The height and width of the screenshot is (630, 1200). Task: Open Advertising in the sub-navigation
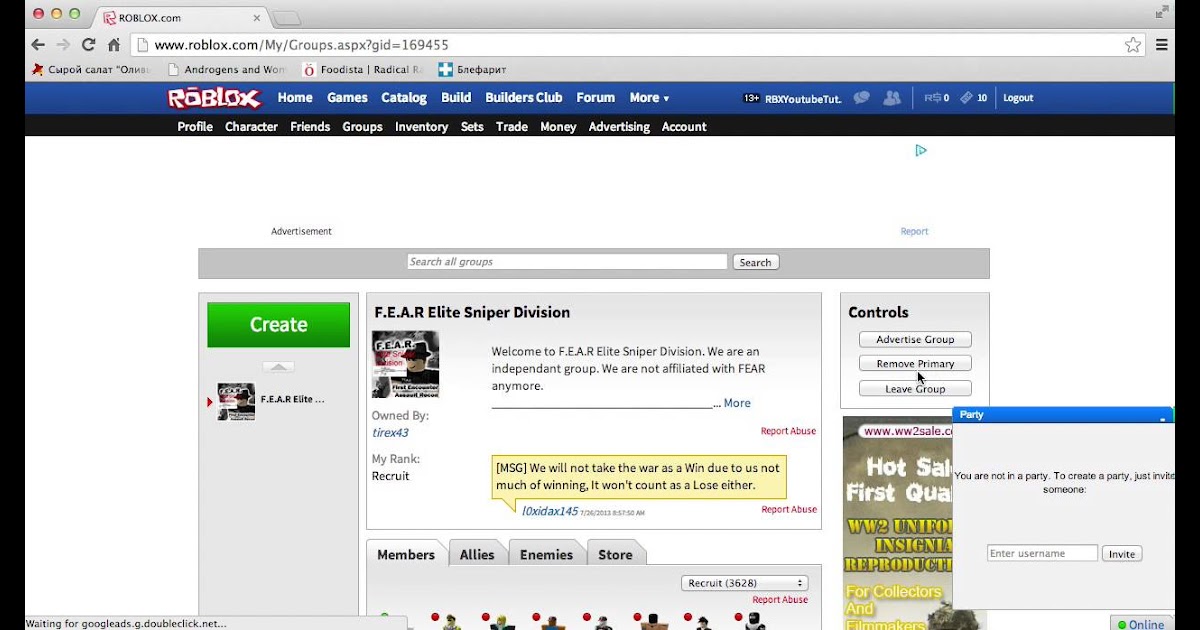pyautogui.click(x=619, y=127)
